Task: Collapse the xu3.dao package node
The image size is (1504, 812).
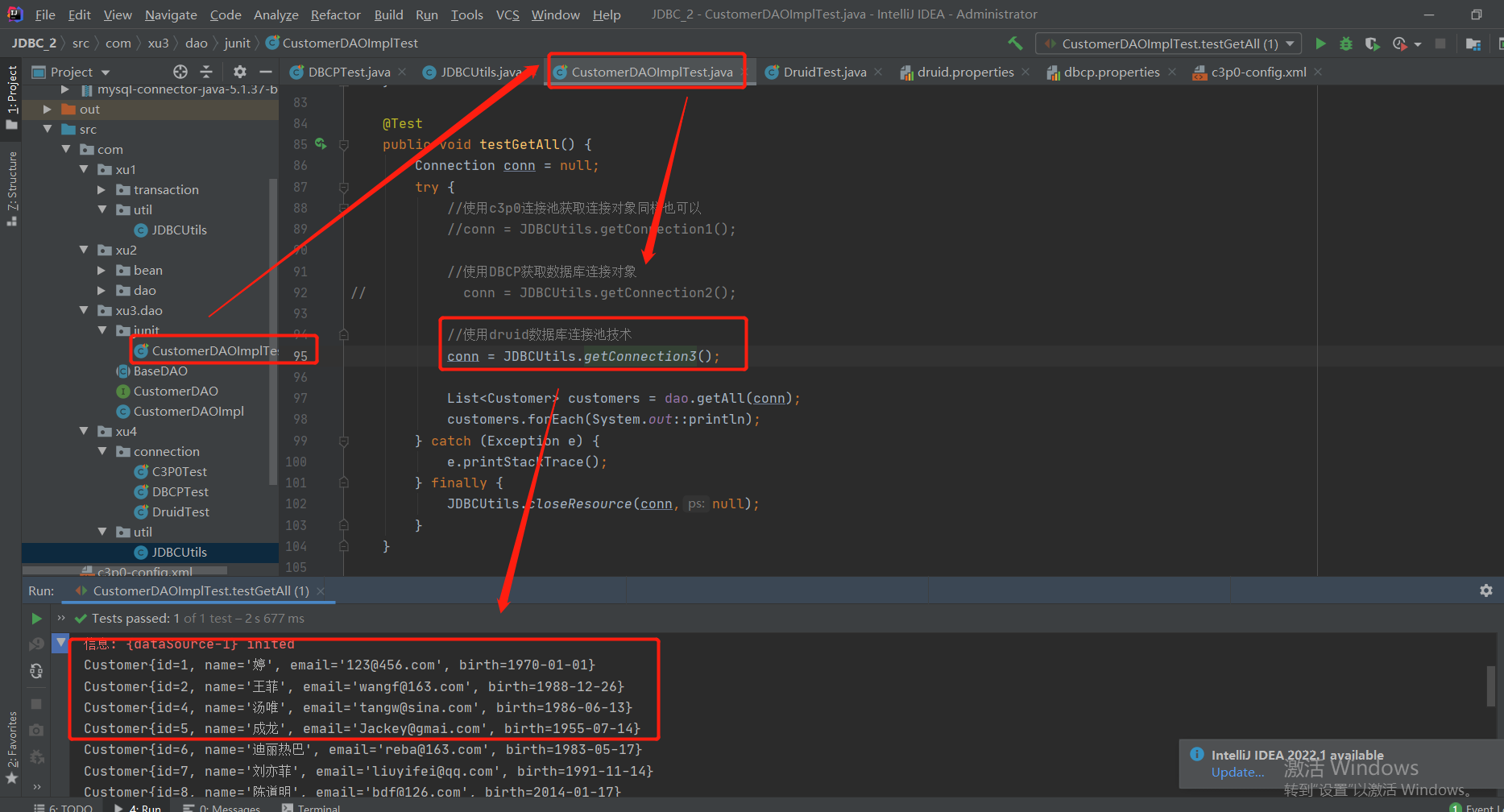Action: pos(84,310)
